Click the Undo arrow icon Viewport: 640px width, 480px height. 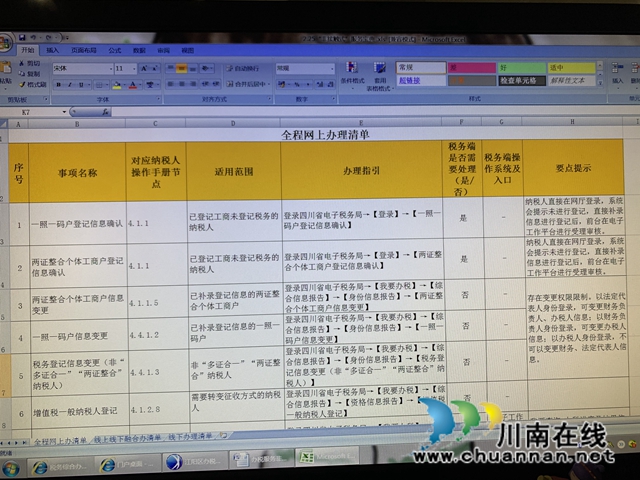tap(33, 38)
